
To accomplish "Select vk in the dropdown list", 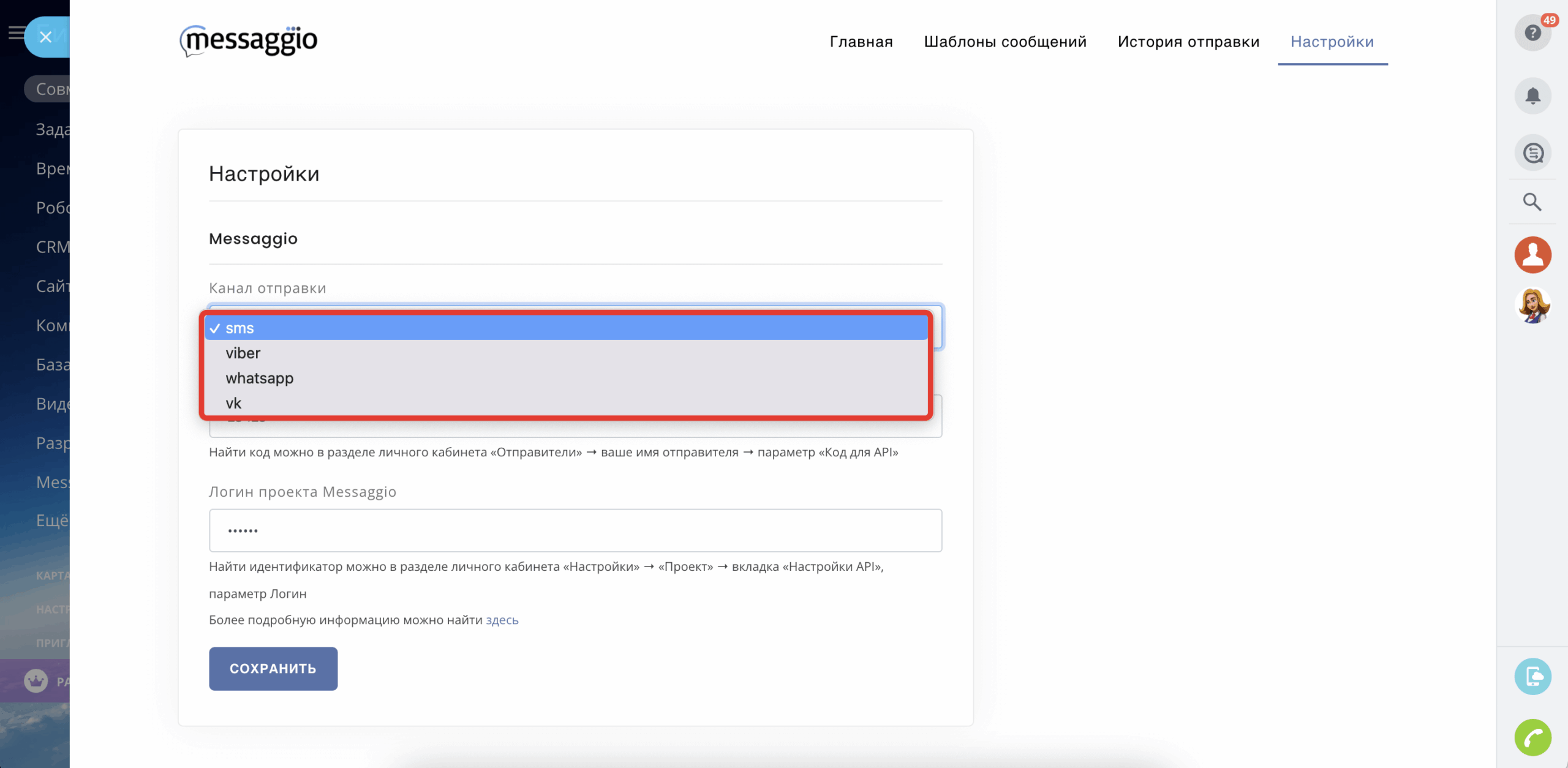I will click(x=233, y=404).
